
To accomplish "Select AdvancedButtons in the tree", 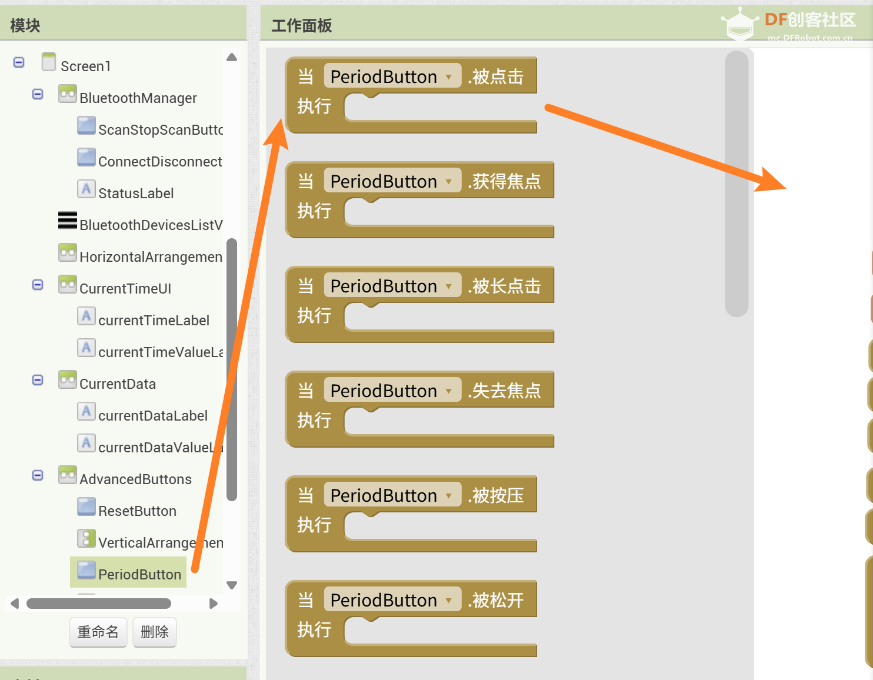I will coord(135,479).
